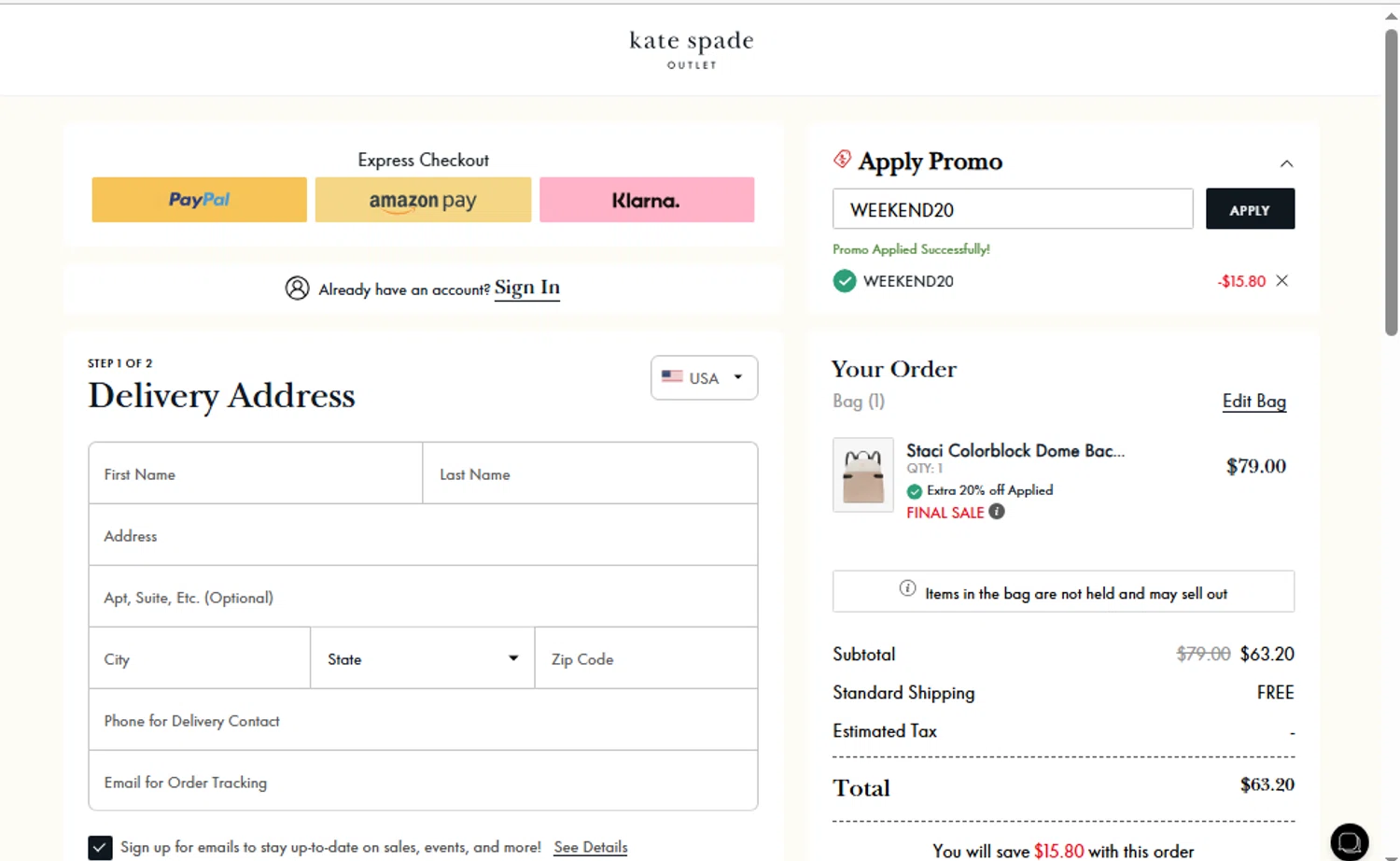
Task: Click the struck-through $79.00 subtotal
Action: tap(1203, 654)
